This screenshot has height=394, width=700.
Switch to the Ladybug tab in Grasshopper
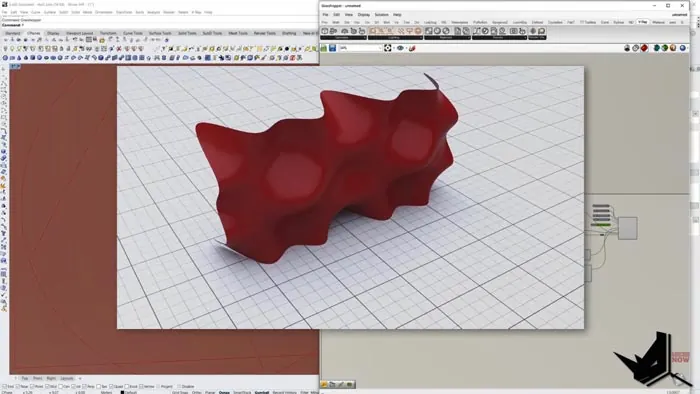(430, 22)
